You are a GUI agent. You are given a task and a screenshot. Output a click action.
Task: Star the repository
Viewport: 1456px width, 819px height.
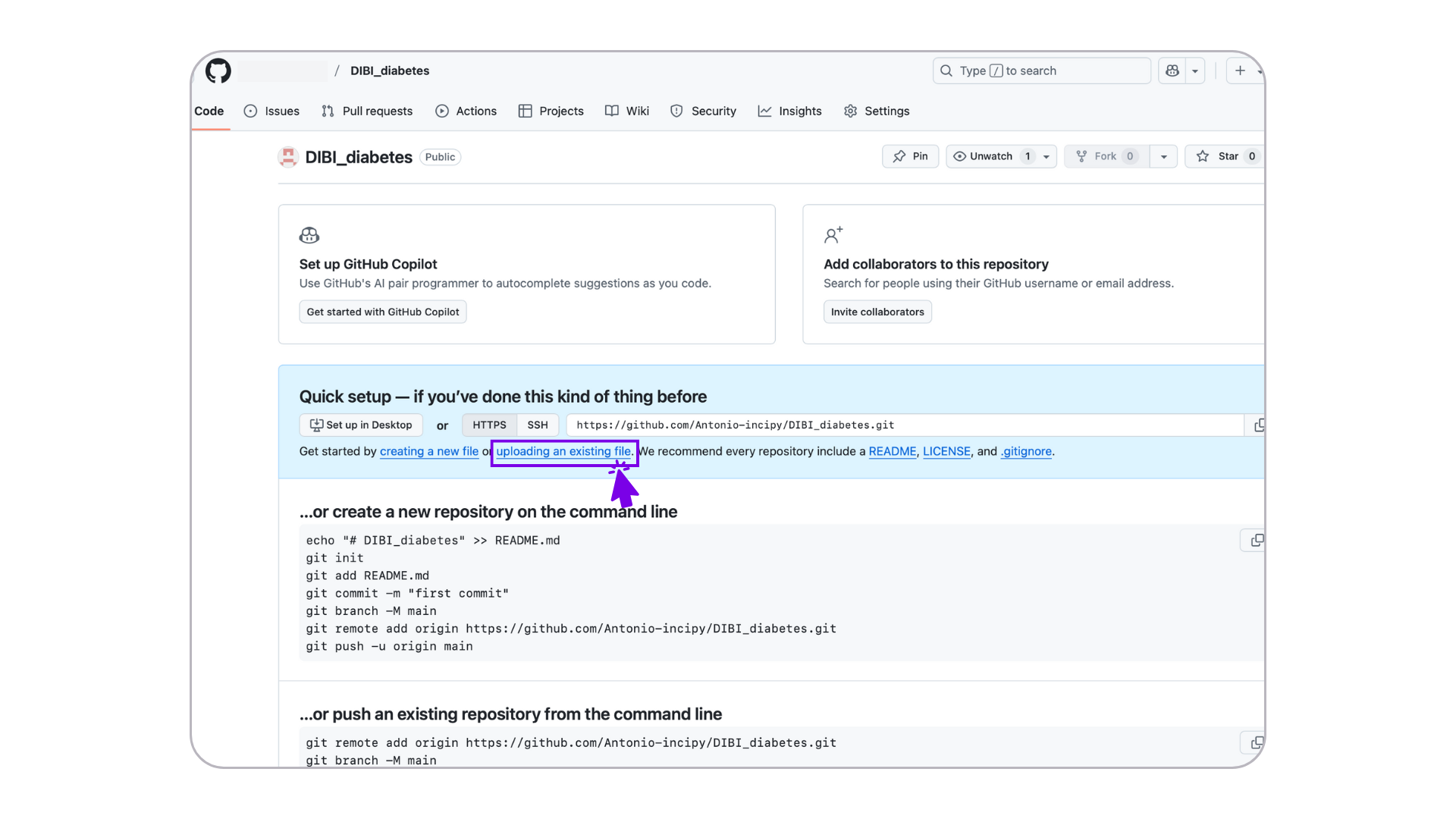click(1224, 156)
